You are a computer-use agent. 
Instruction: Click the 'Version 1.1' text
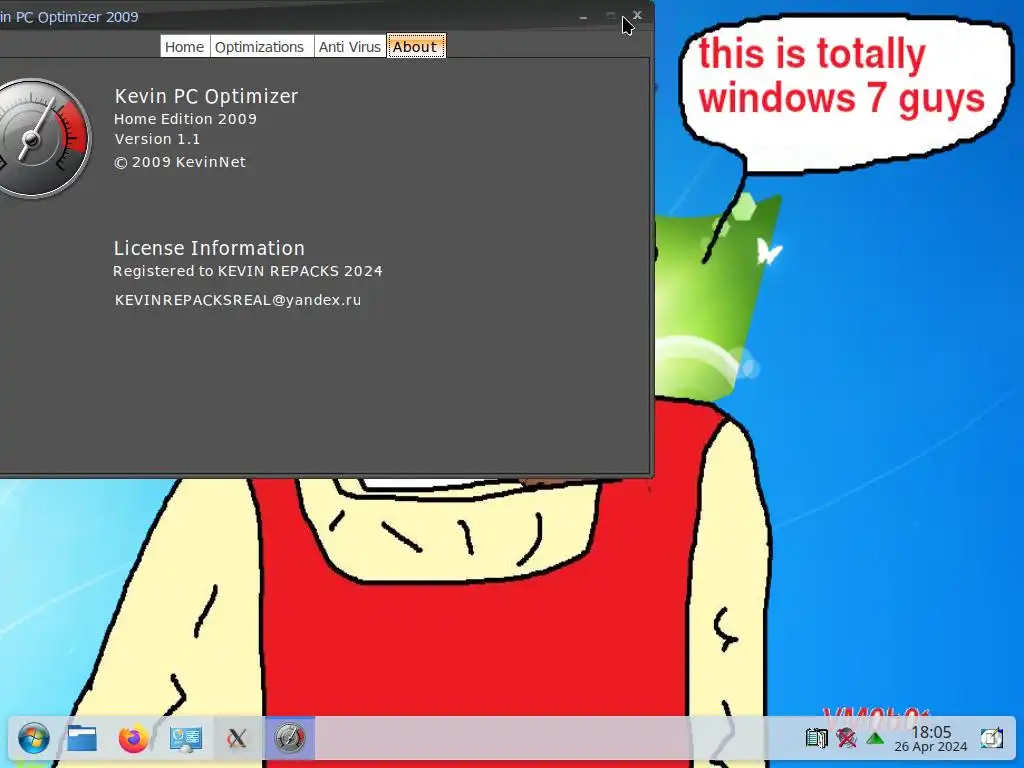[x=157, y=139]
